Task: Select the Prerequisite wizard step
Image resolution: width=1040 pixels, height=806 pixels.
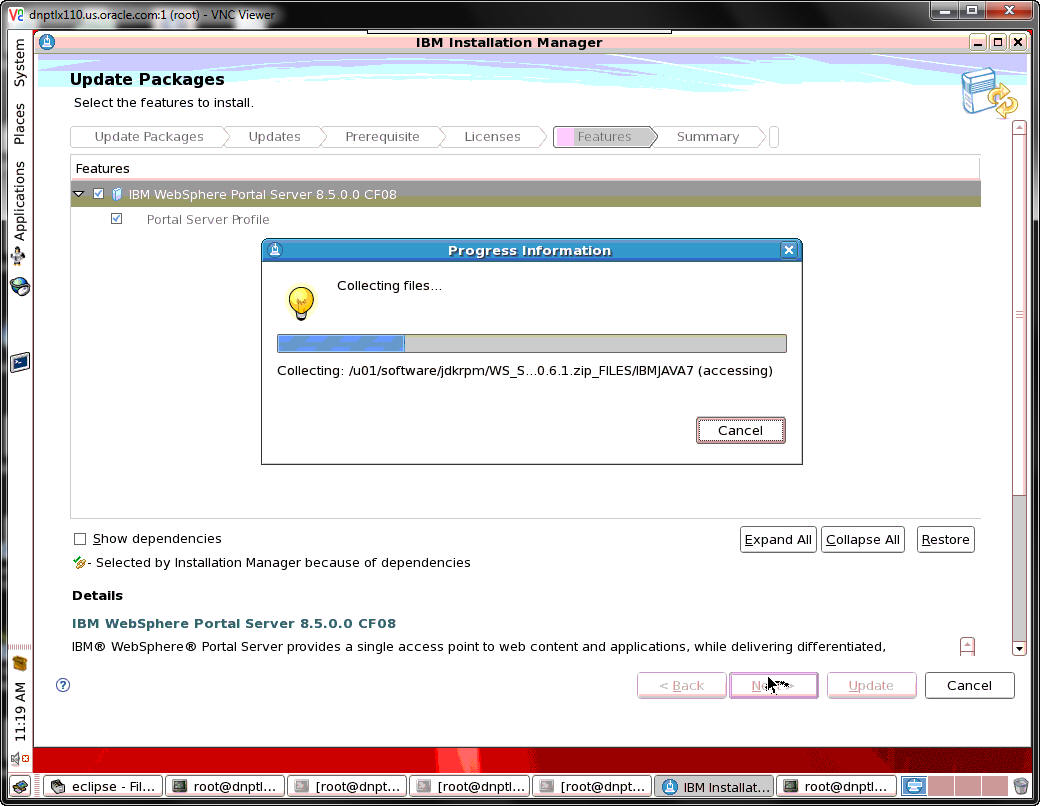Action: tap(382, 137)
